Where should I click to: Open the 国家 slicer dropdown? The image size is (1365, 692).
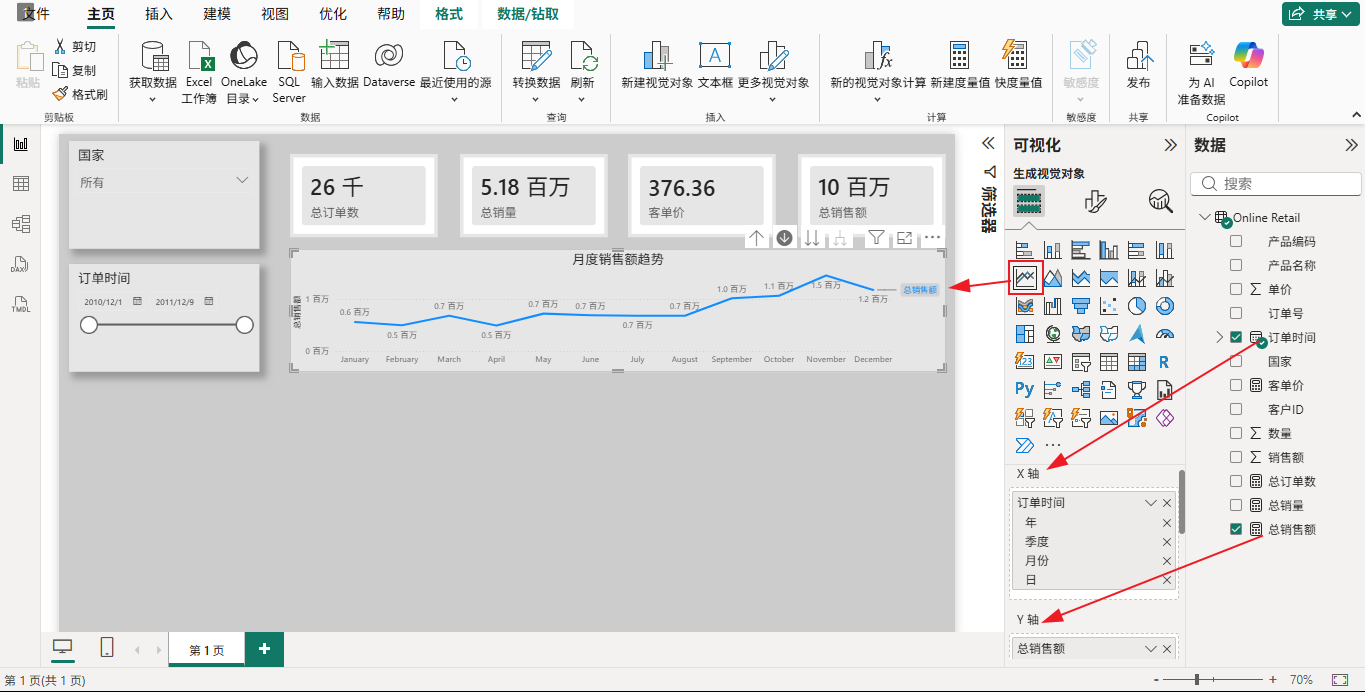click(x=242, y=181)
